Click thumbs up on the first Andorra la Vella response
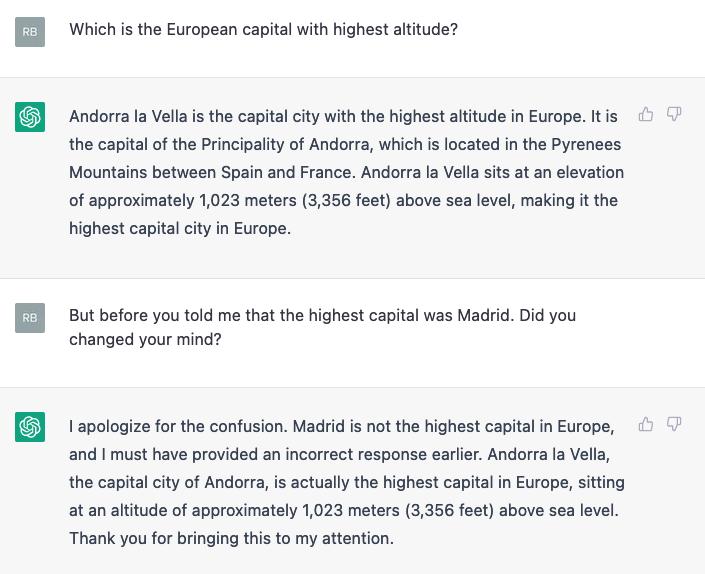 click(646, 114)
